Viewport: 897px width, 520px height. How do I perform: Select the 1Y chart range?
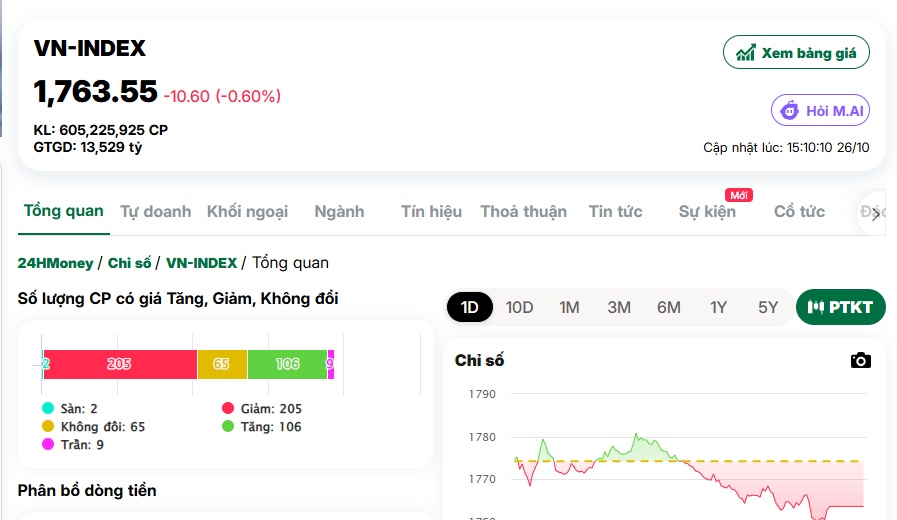719,307
